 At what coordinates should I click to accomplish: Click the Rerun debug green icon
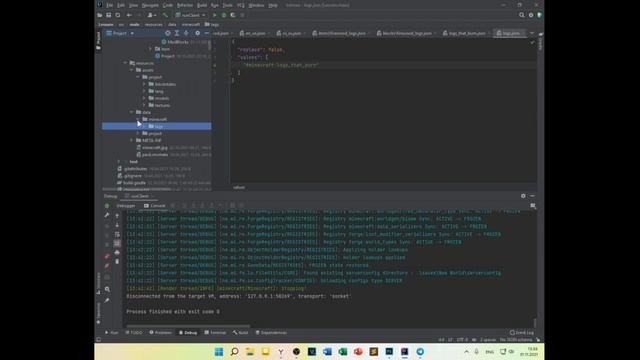click(x=107, y=206)
